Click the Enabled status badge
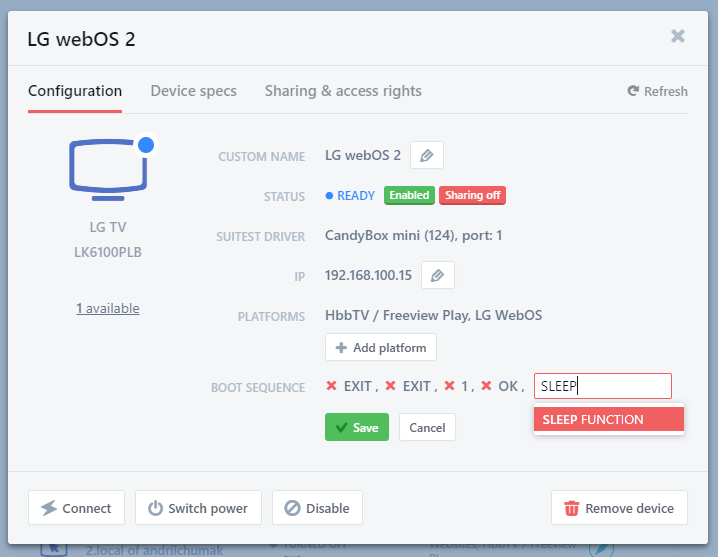The image size is (718, 557). coord(409,195)
